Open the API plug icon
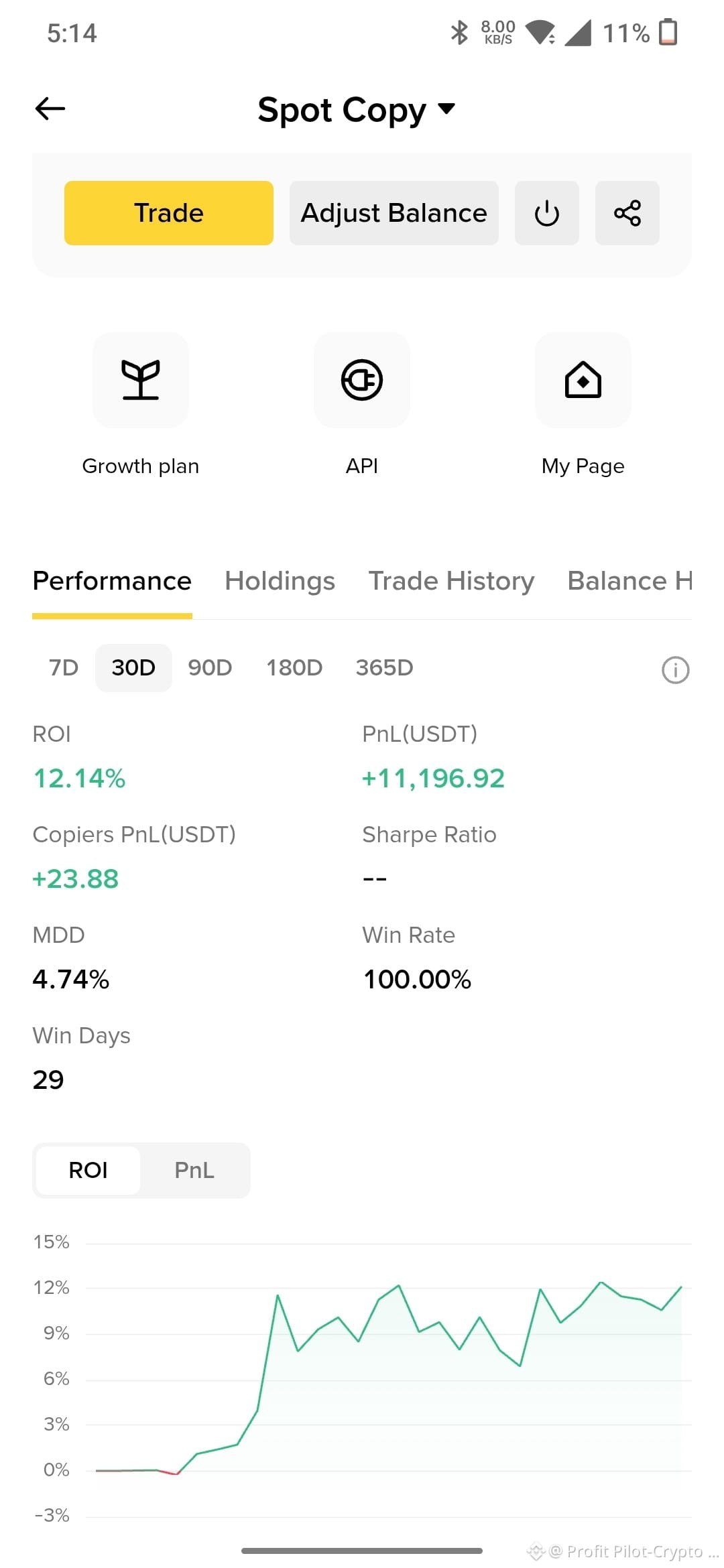Viewport: 724px width, 1568px height. pos(362,380)
